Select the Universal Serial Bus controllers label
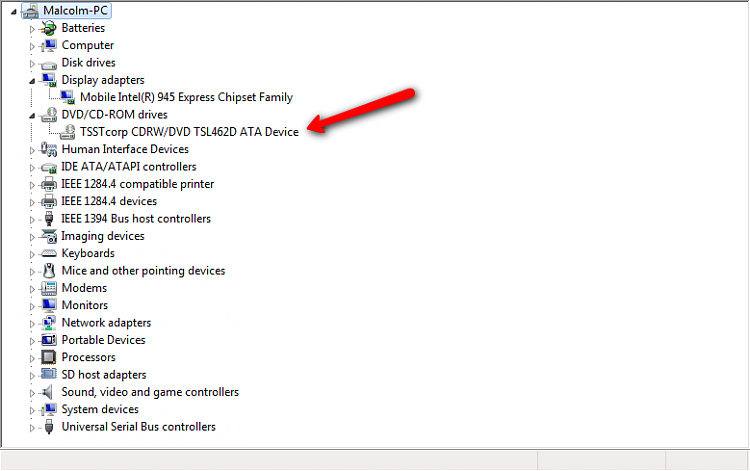Viewport: 750px width, 471px height. point(139,427)
